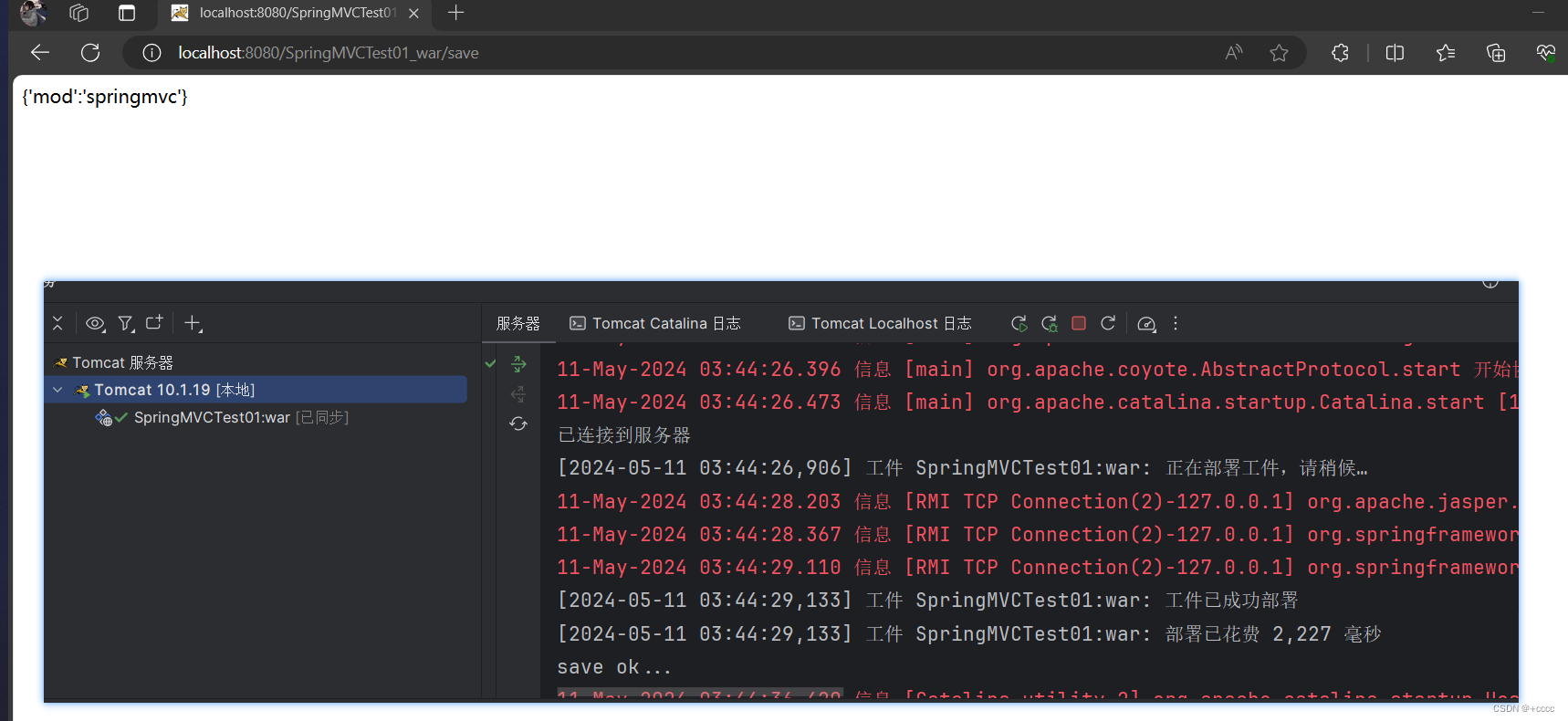1568x721 pixels.
Task: Close the localhost:8080 browser tab
Action: click(413, 13)
